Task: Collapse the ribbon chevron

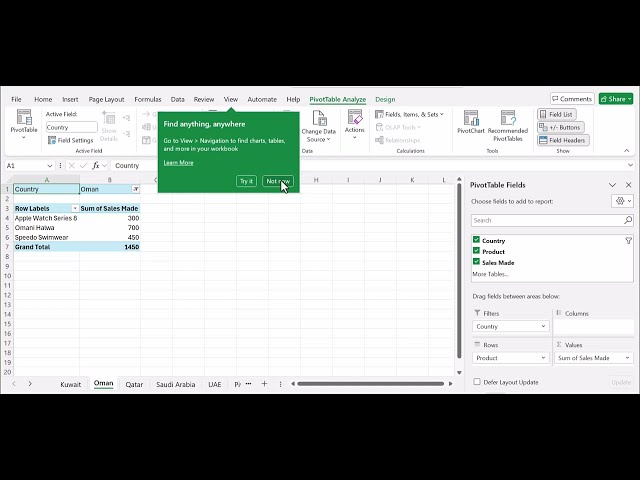Action: (x=627, y=151)
